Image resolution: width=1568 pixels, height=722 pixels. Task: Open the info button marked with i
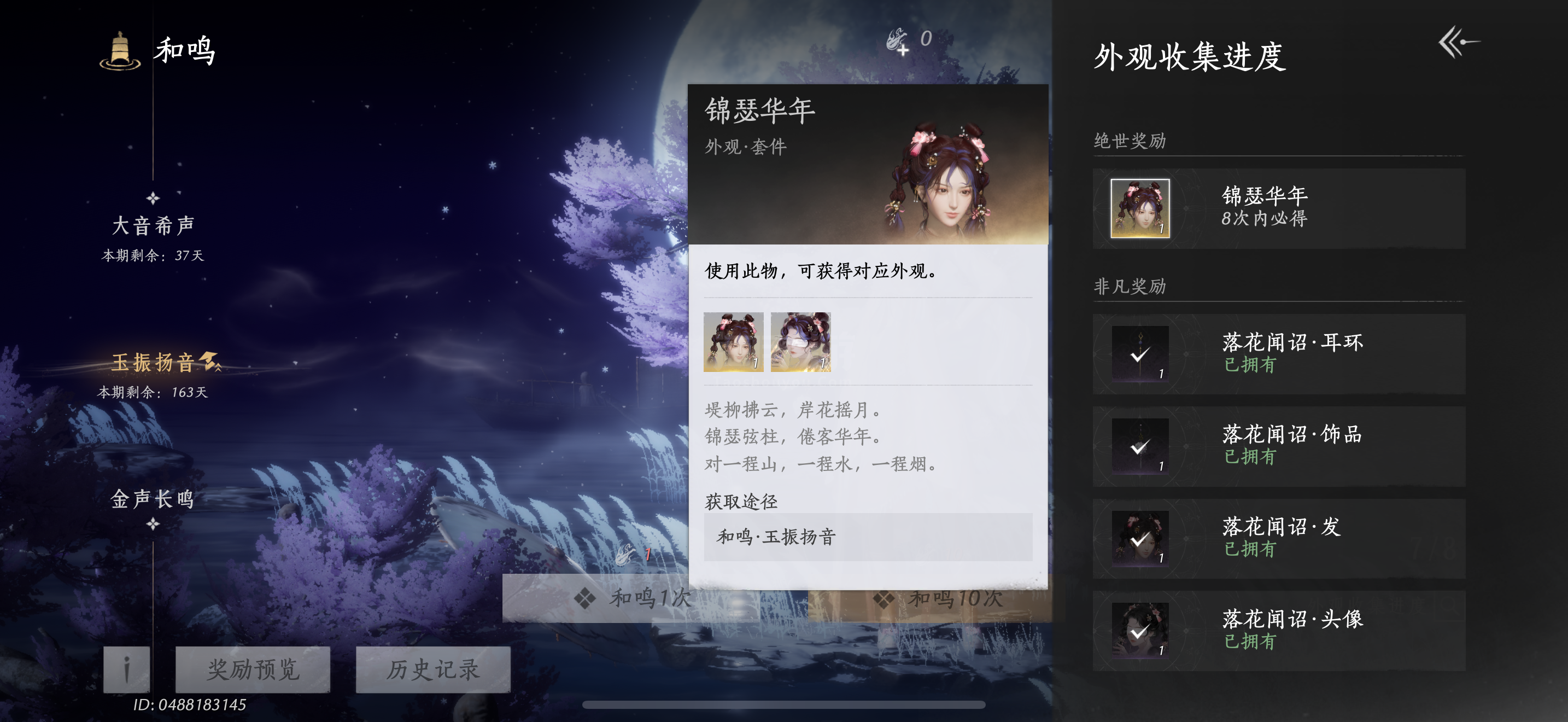127,669
